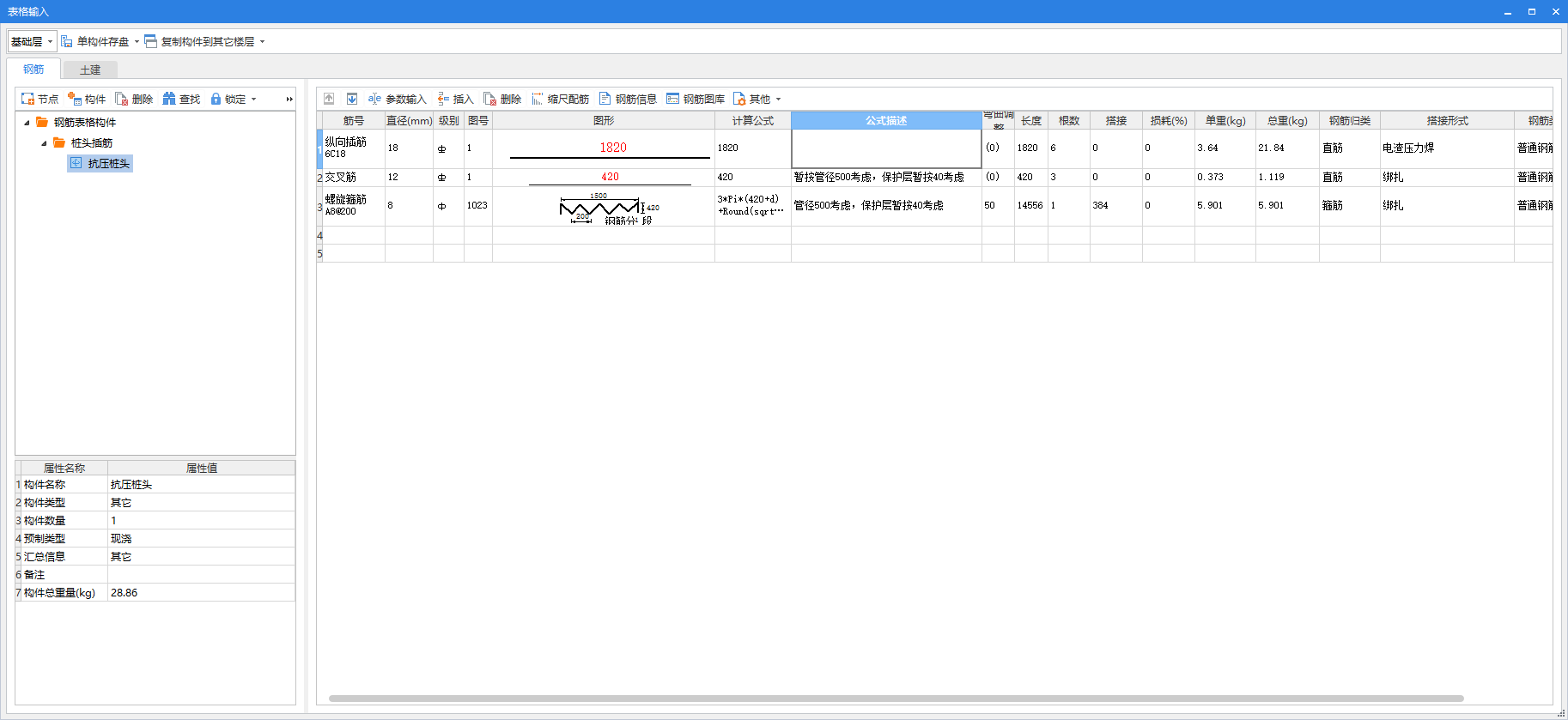Screen dimensions: 1568x720
Task: Click the horizontal scrollbar of rebar table
Action: 896,699
